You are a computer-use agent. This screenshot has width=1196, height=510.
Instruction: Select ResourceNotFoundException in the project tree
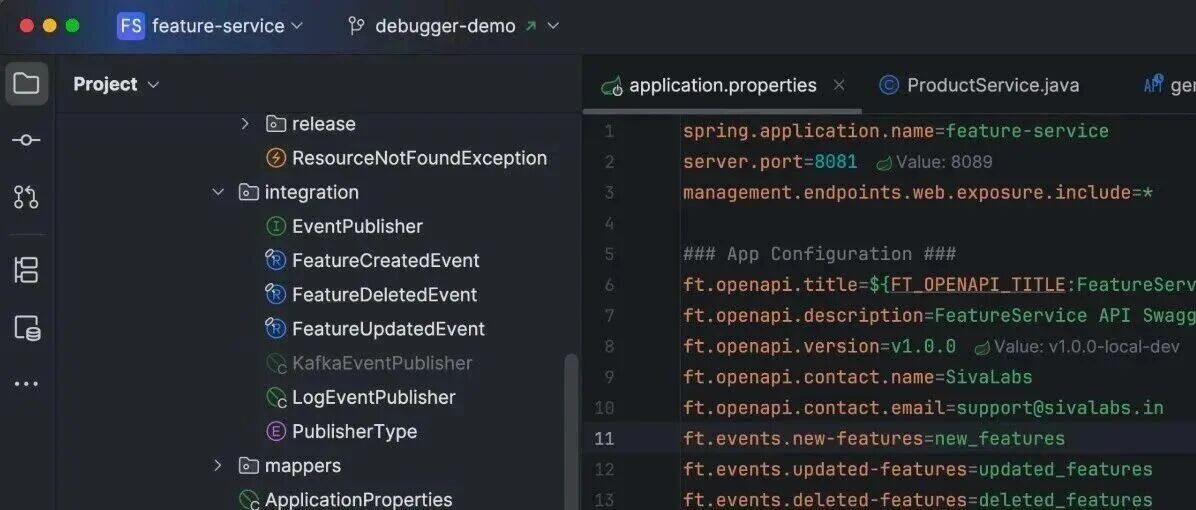click(x=420, y=158)
